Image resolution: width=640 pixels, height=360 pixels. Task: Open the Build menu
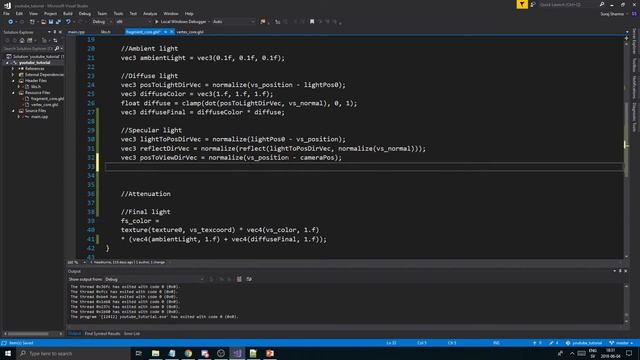[68, 13]
